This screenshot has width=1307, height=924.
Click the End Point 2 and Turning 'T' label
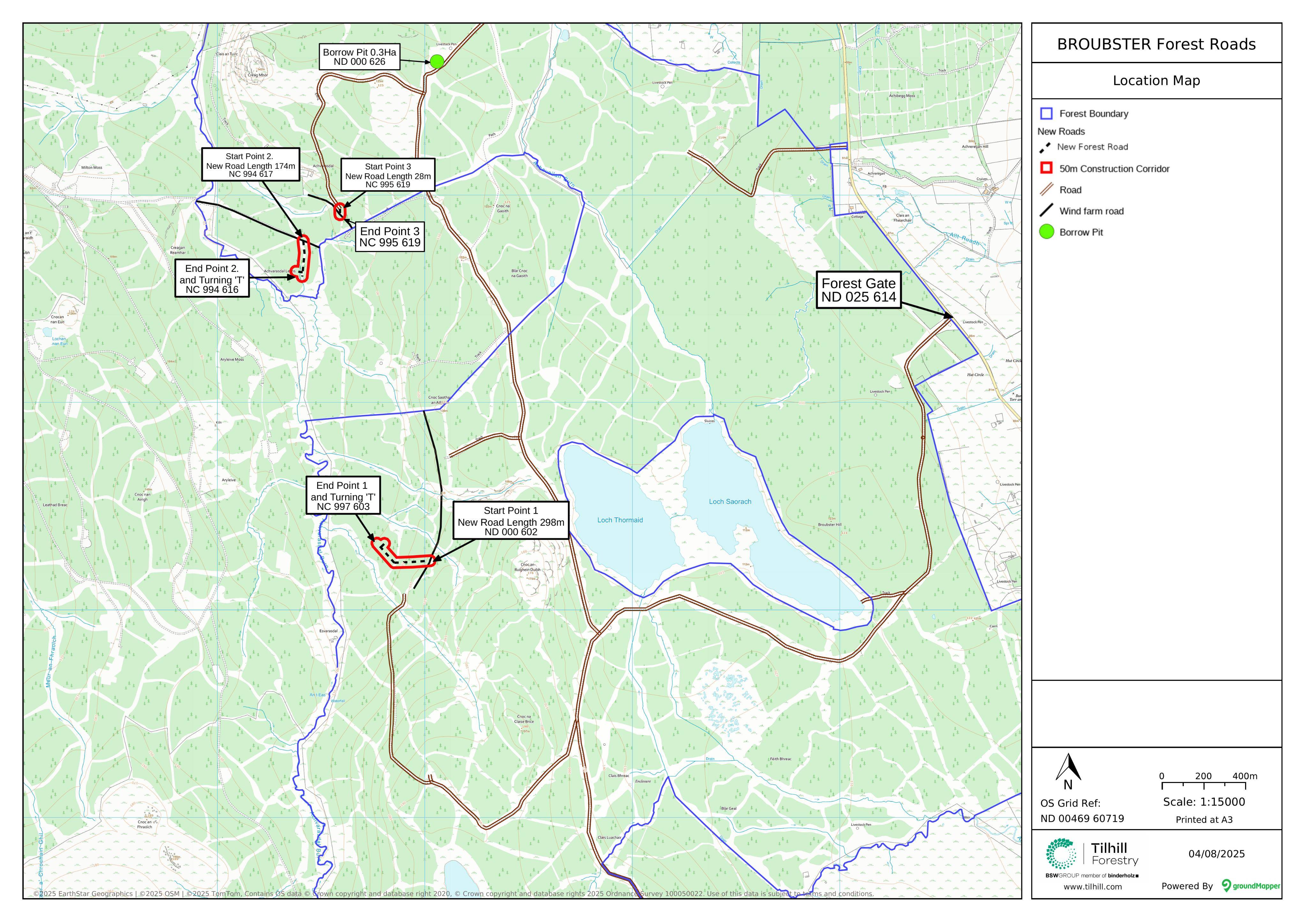pos(212,279)
